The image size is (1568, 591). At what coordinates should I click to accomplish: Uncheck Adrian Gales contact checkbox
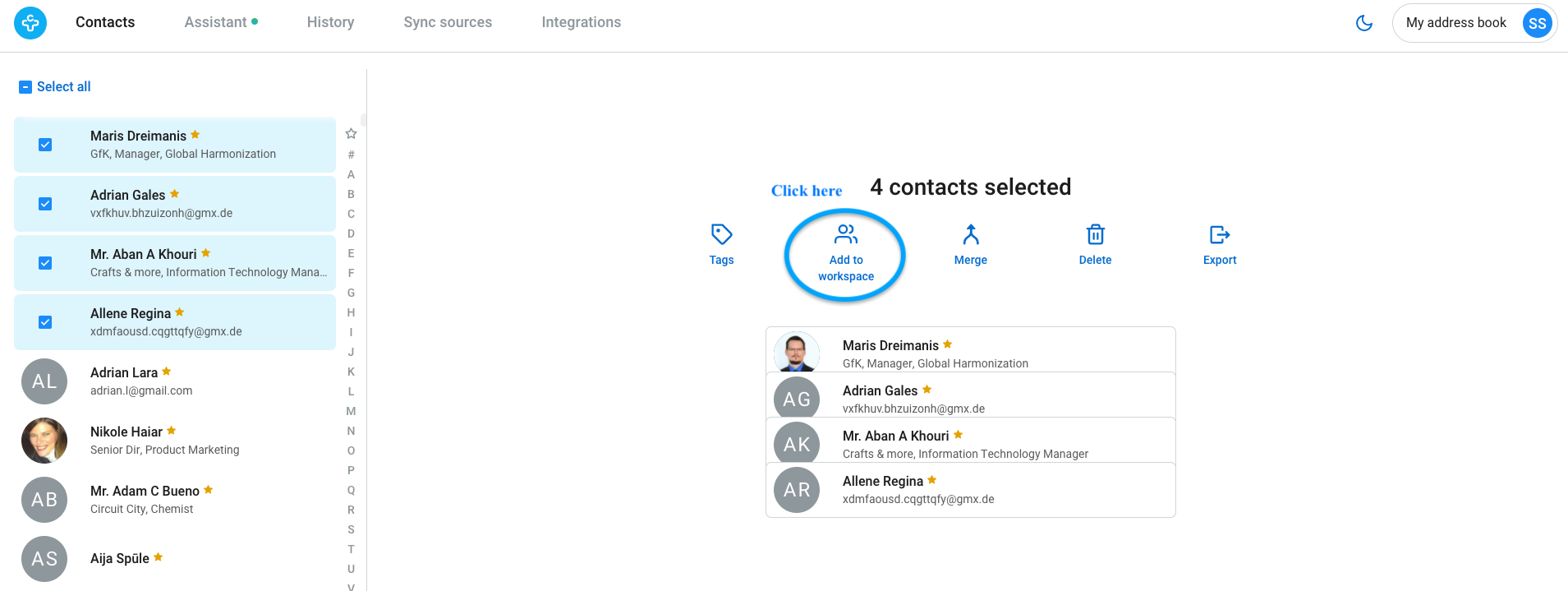45,204
